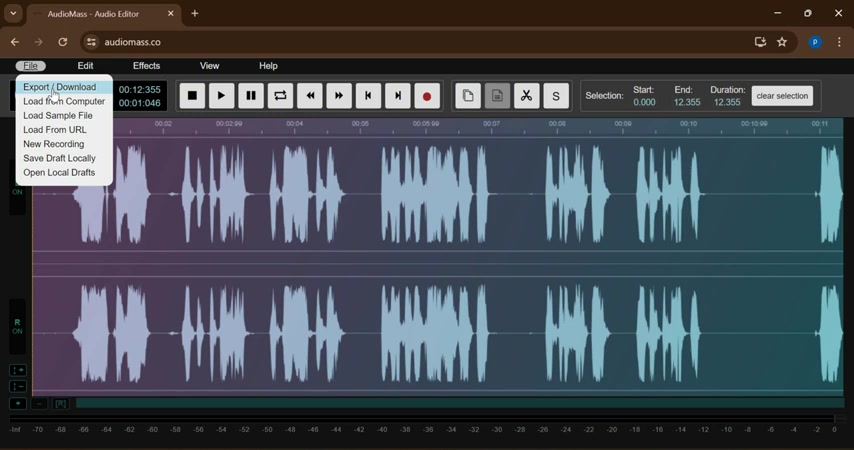Click the scissors Cut icon

coord(526,96)
